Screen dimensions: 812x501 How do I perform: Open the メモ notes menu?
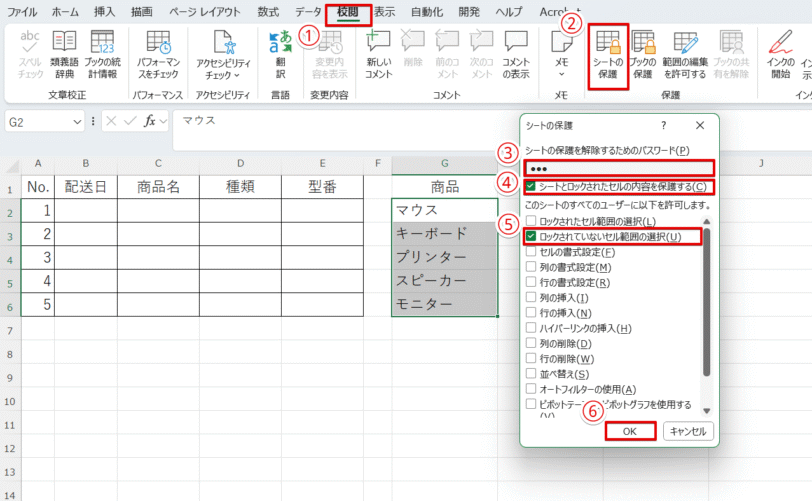pyautogui.click(x=561, y=54)
